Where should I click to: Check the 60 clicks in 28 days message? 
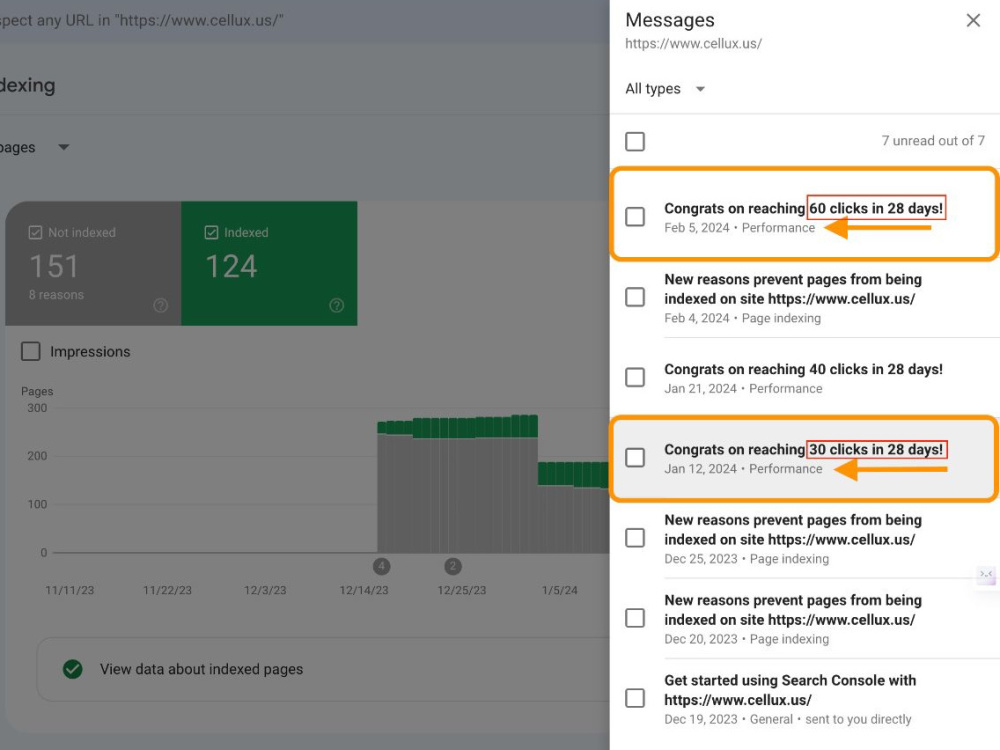click(x=635, y=217)
